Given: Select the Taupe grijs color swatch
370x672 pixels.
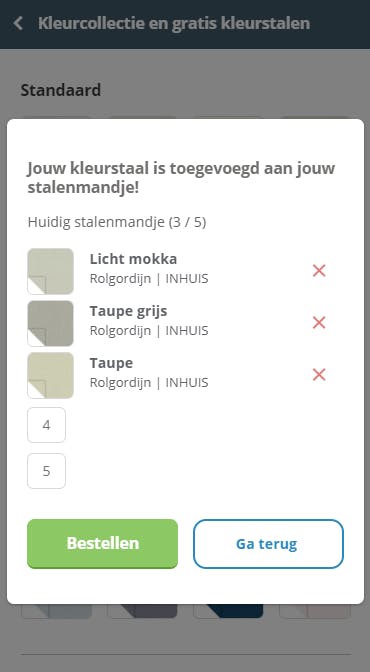Looking at the screenshot, I should point(51,323).
